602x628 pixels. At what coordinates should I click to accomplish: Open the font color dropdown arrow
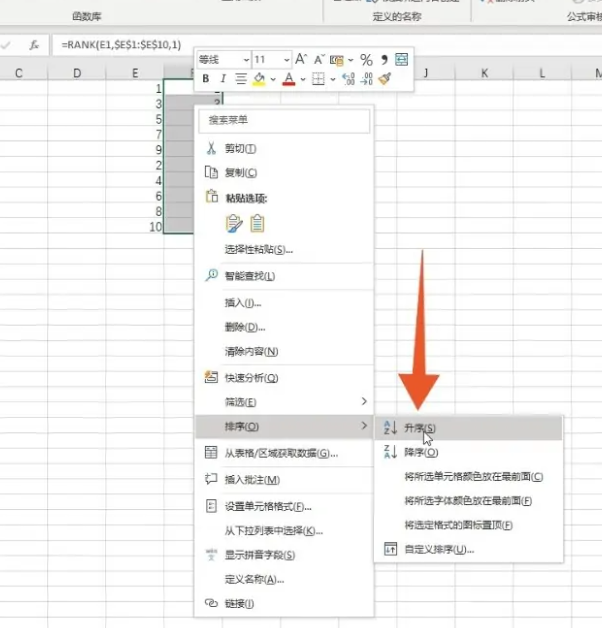click(x=303, y=79)
